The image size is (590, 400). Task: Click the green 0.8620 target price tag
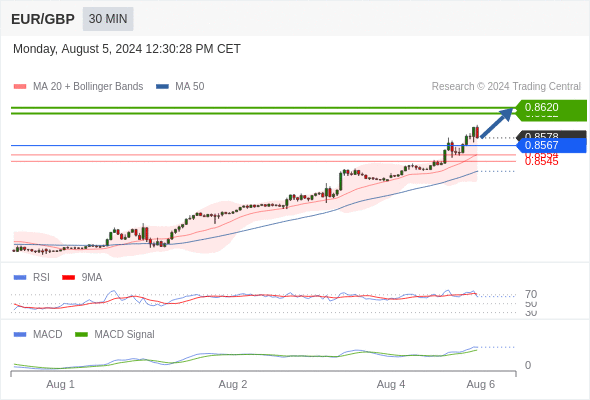551,109
